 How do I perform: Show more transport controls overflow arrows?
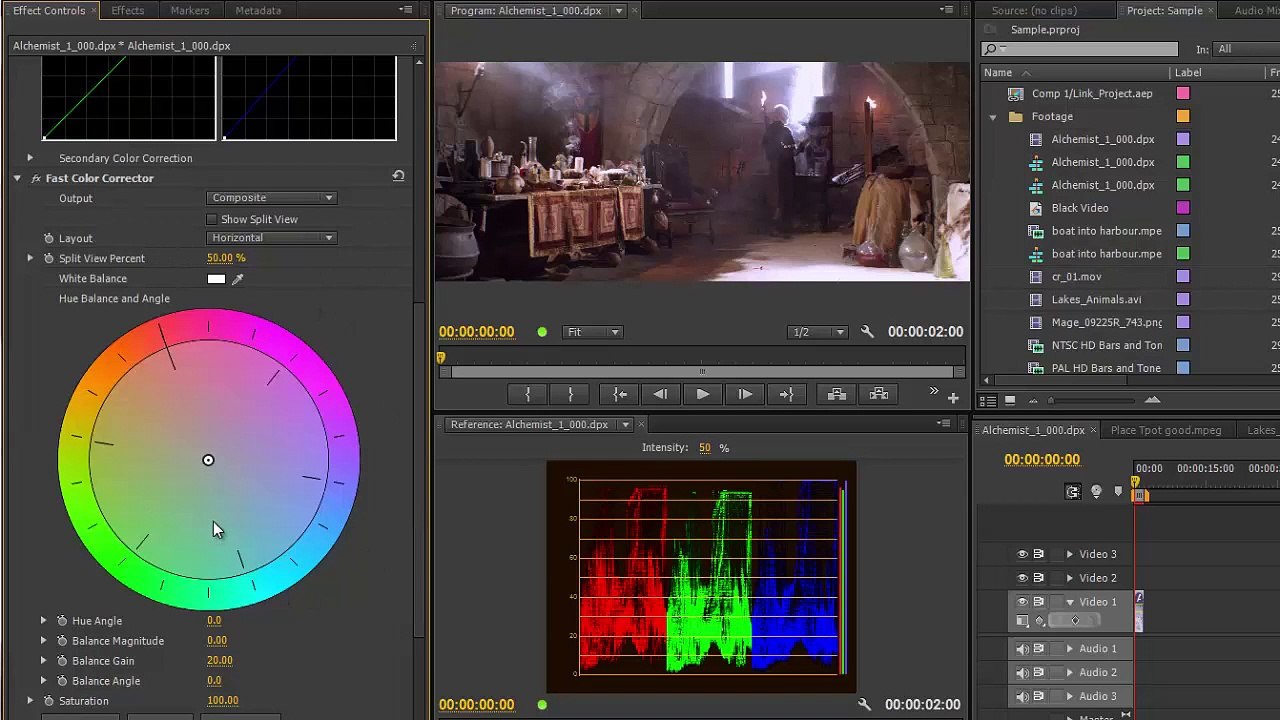point(934,391)
